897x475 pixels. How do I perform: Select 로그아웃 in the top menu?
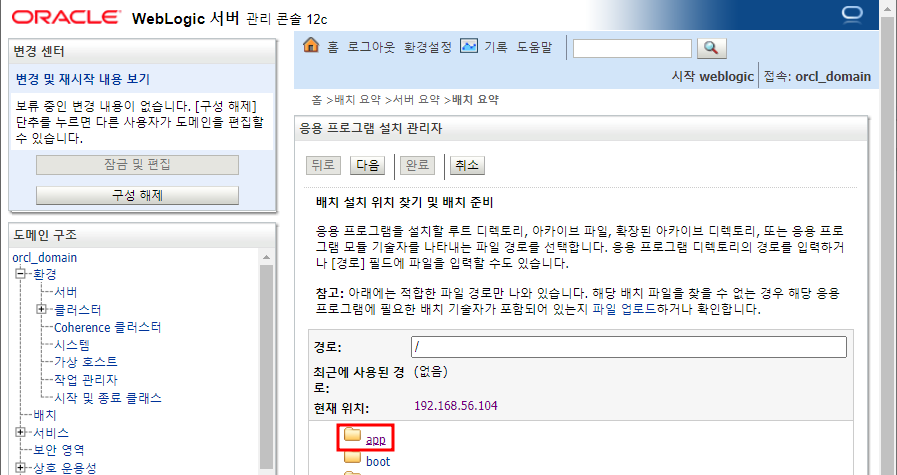371,47
